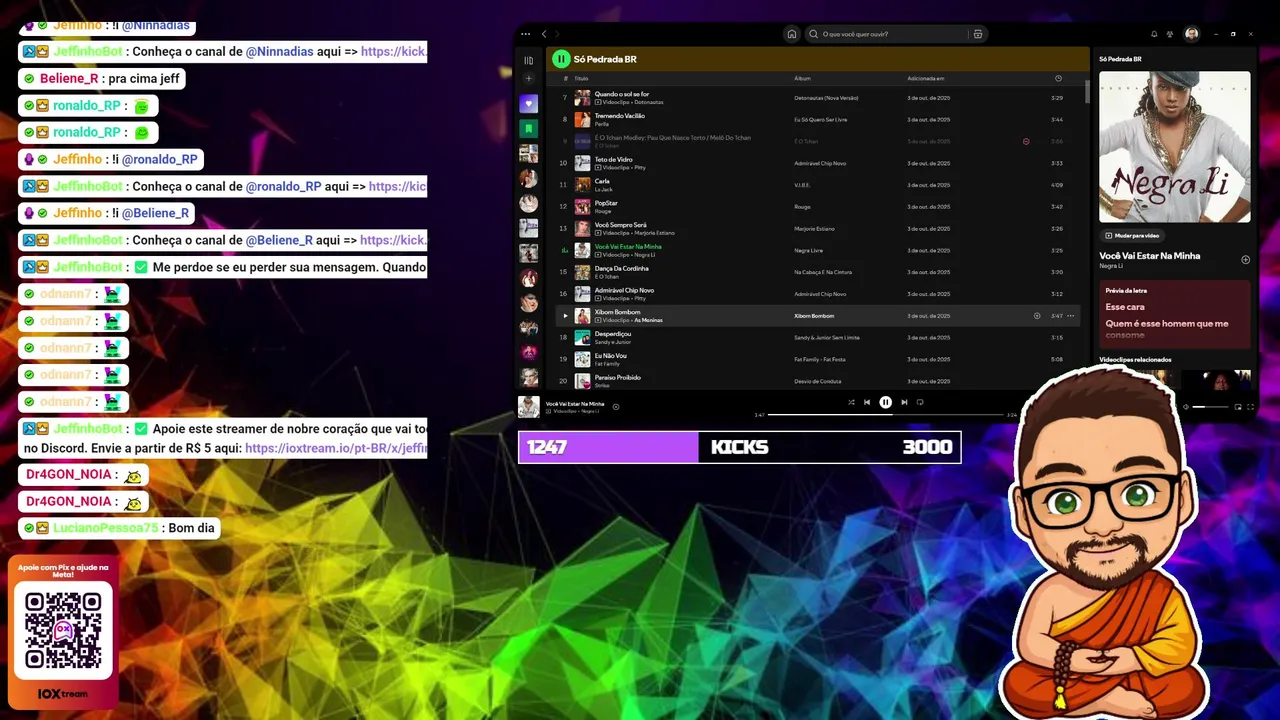The height and width of the screenshot is (720, 1280).
Task: Create a new playlist with plus icon
Action: pos(529,78)
